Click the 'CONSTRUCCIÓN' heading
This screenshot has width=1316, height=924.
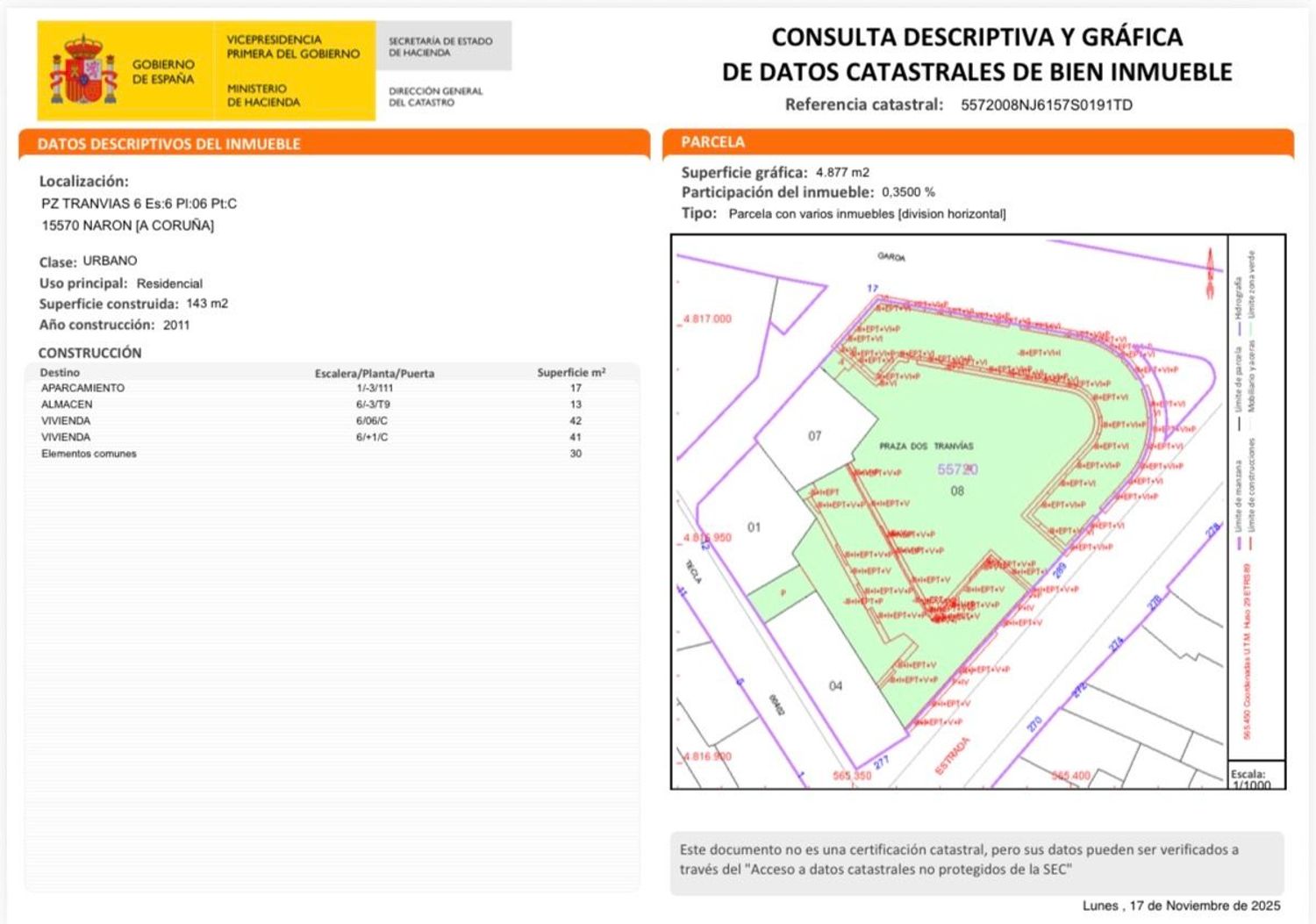coord(89,353)
